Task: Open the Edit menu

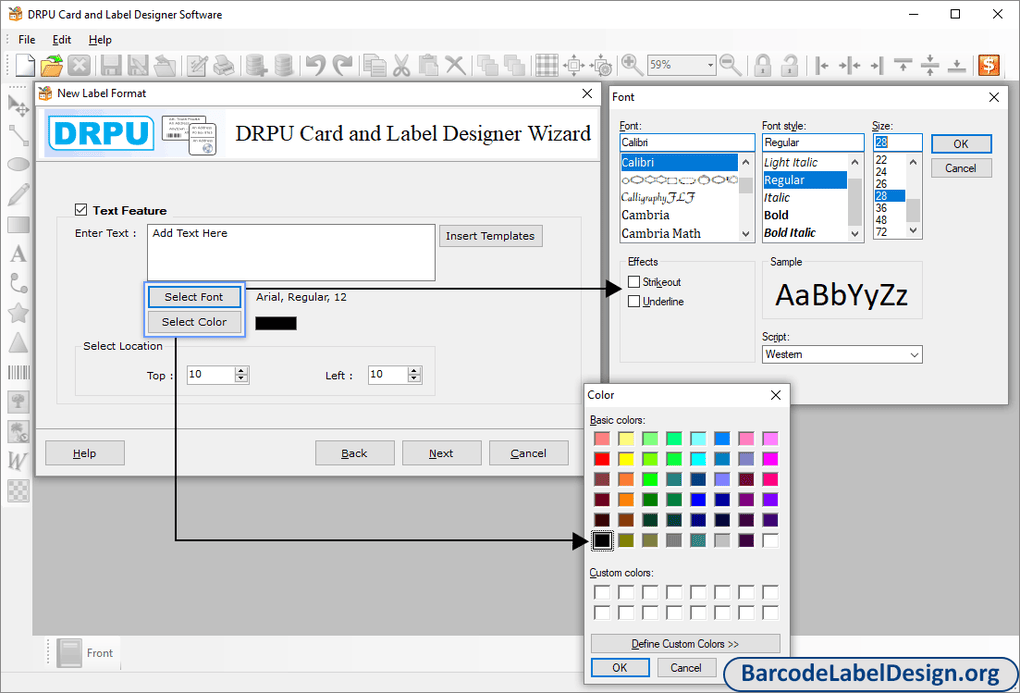Action: click(62, 40)
